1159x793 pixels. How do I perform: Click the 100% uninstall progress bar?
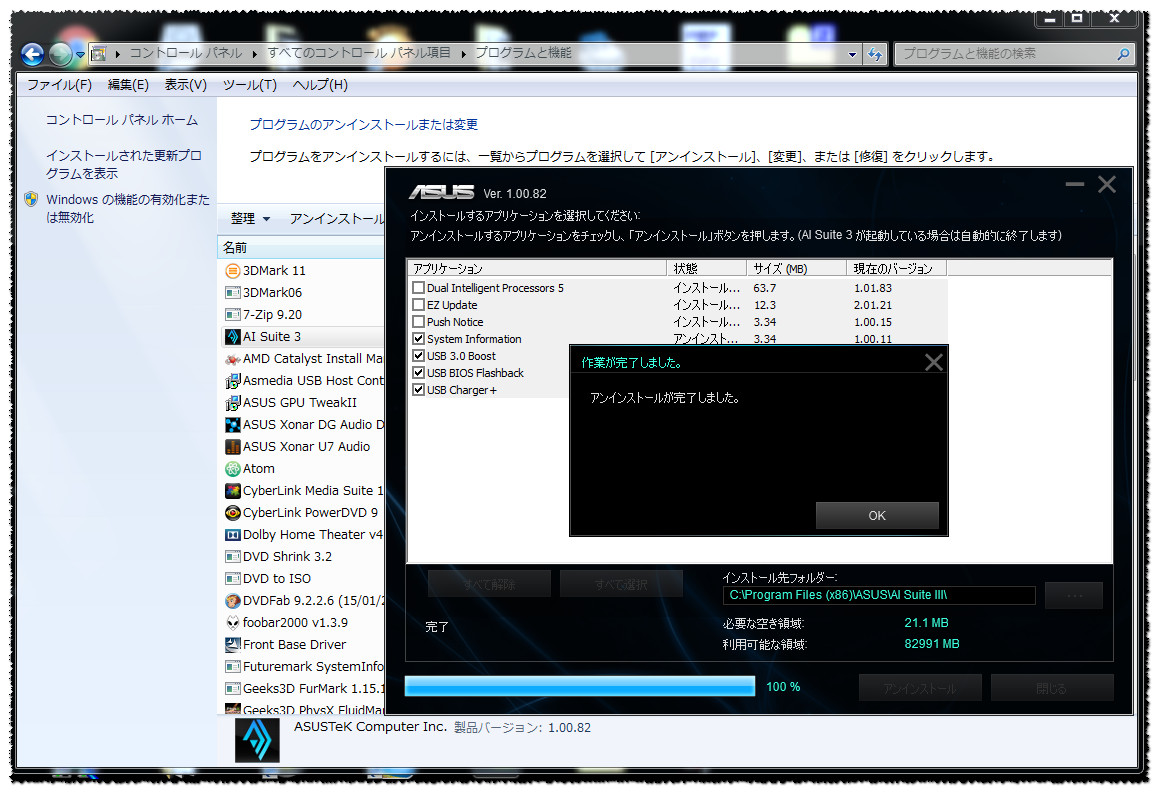tap(580, 687)
